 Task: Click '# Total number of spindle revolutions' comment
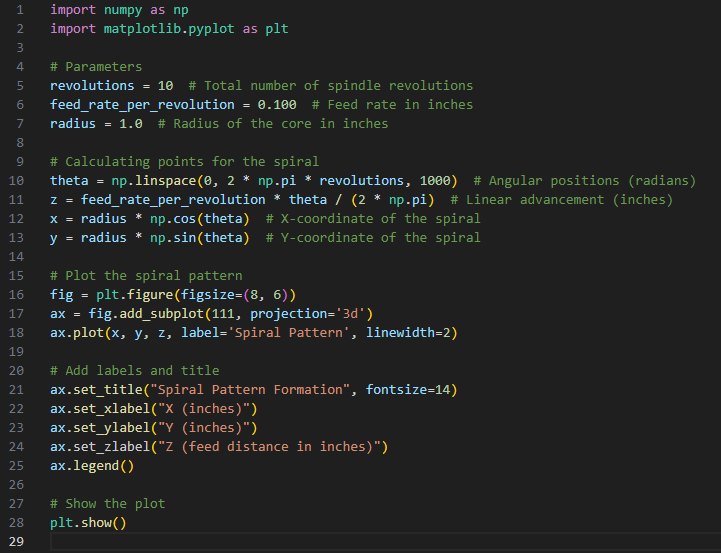click(331, 86)
